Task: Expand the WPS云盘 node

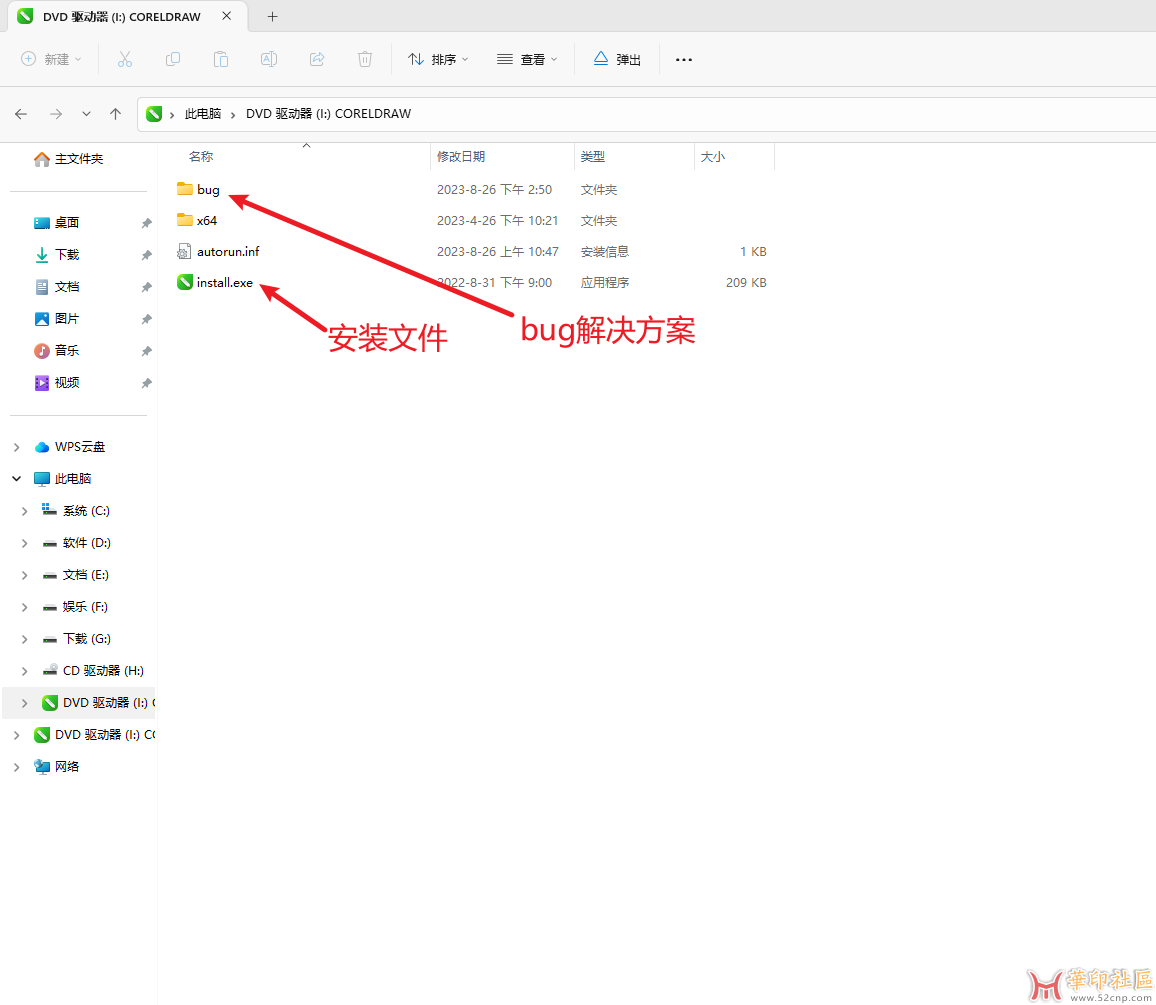Action: (16, 447)
